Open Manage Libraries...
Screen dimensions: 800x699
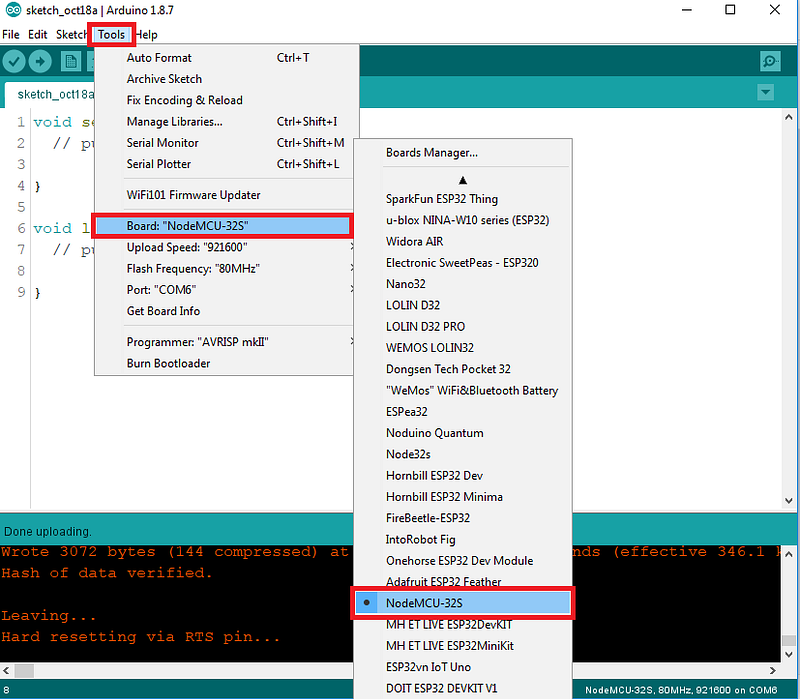[227, 122]
